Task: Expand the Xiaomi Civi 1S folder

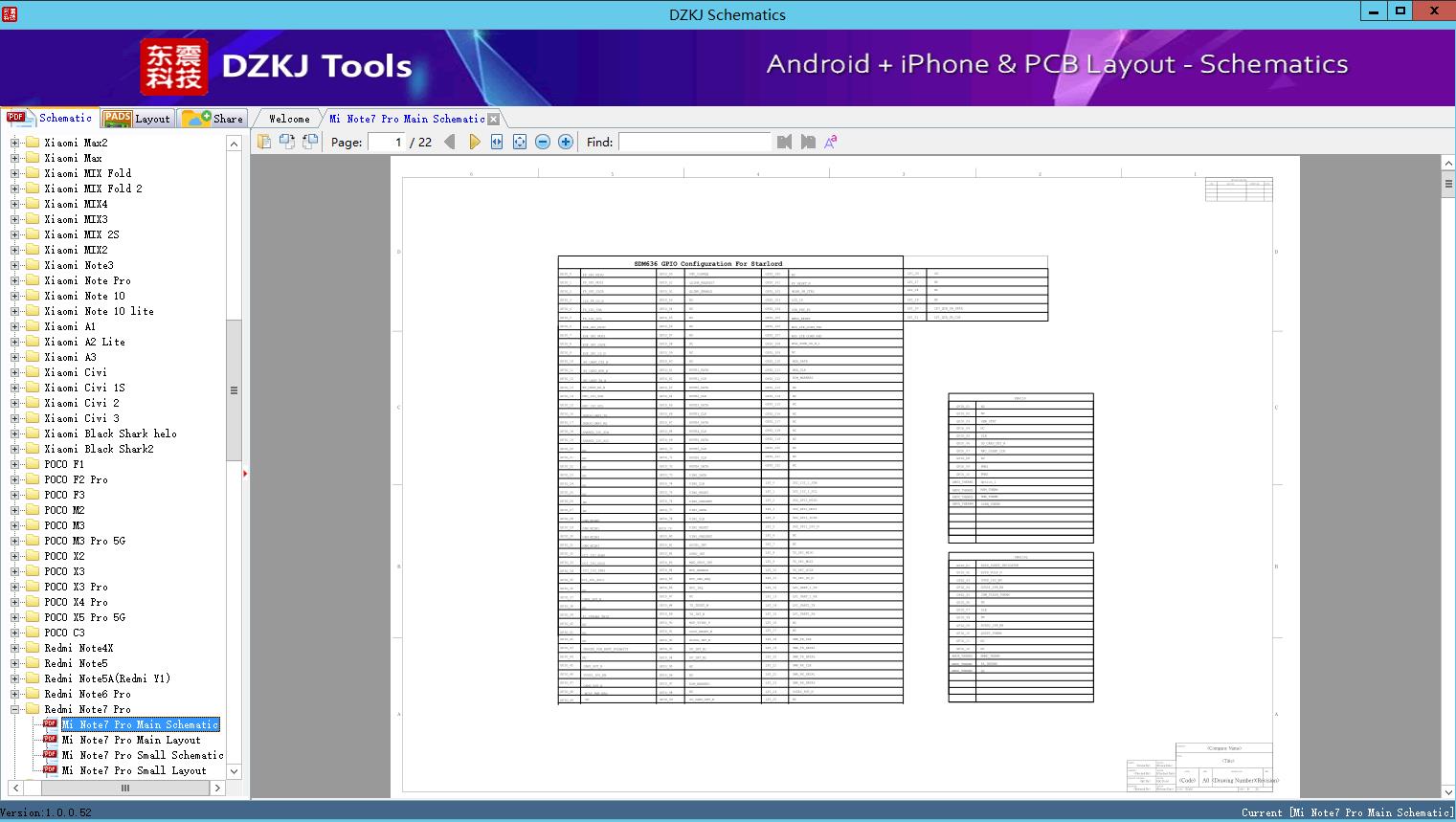Action: click(14, 388)
